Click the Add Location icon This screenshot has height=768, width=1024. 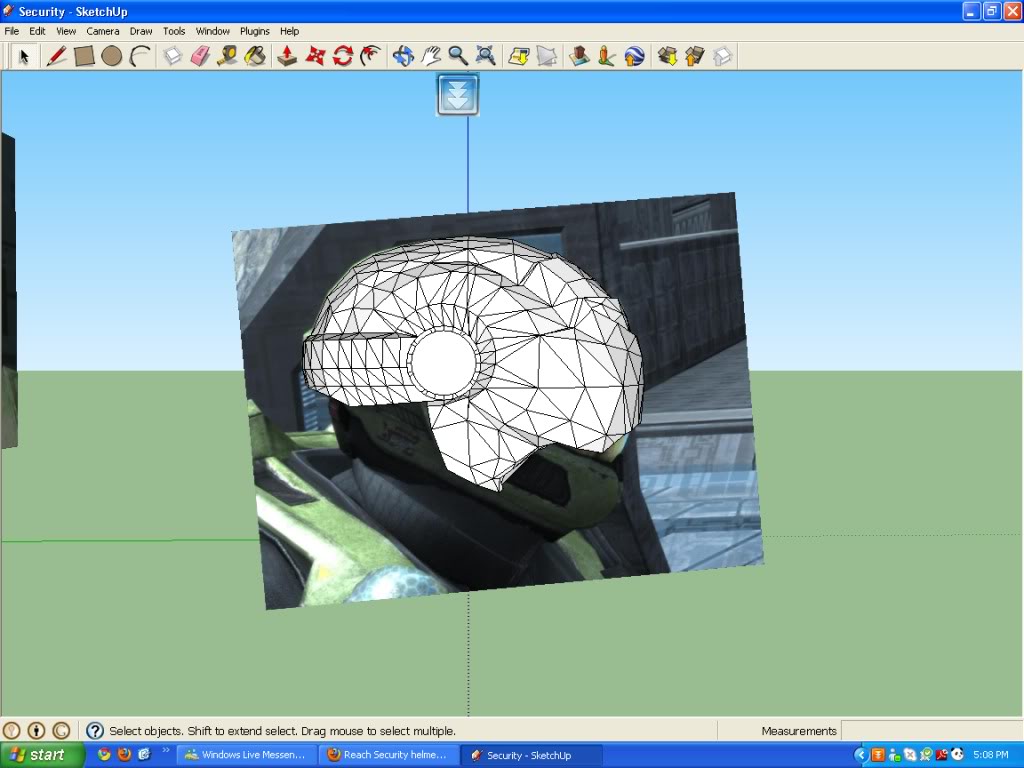[x=519, y=57]
